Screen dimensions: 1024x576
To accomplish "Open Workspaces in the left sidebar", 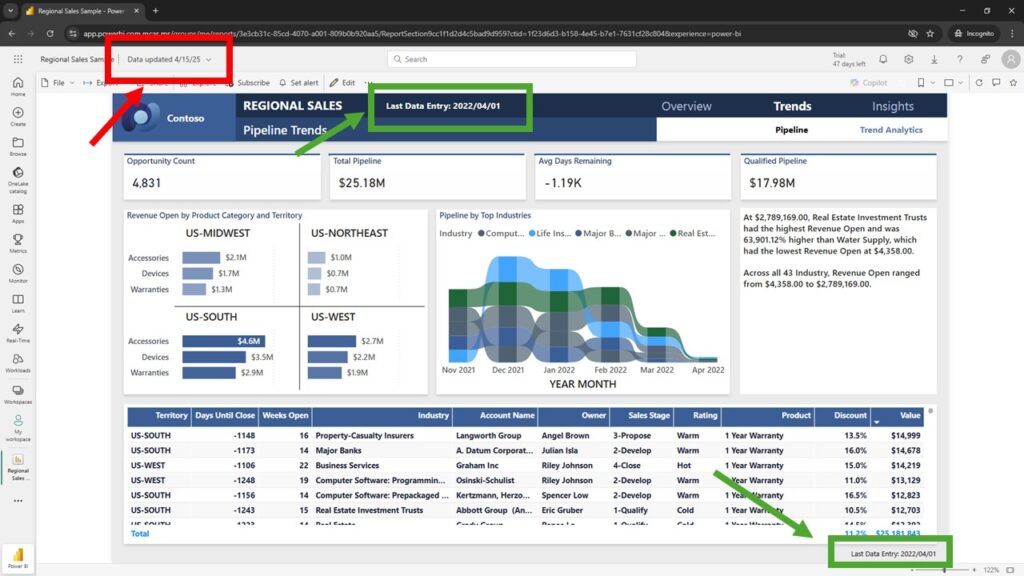I will [x=18, y=394].
